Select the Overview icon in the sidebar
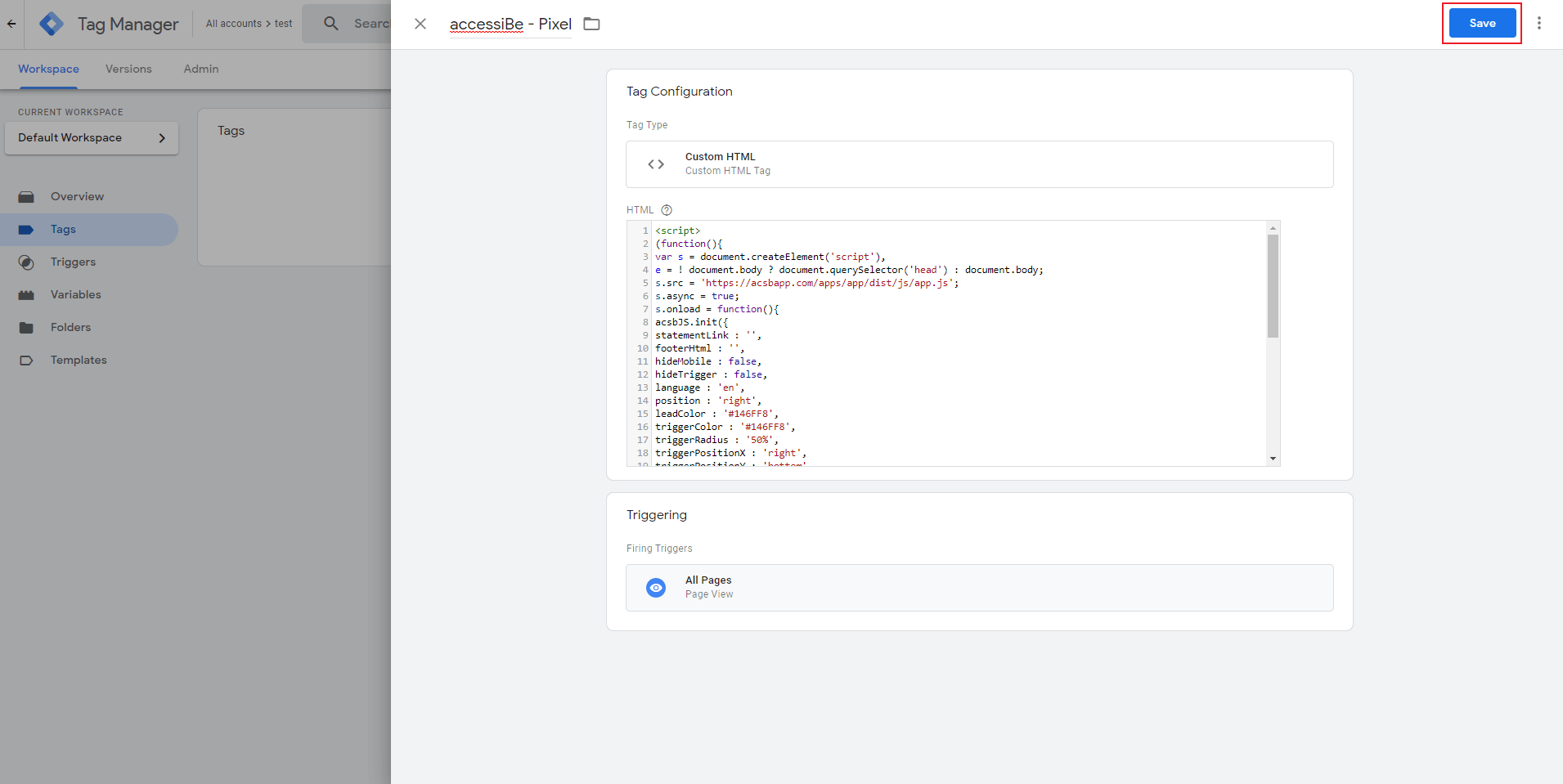Screen dimensions: 1563x784 click(x=26, y=196)
